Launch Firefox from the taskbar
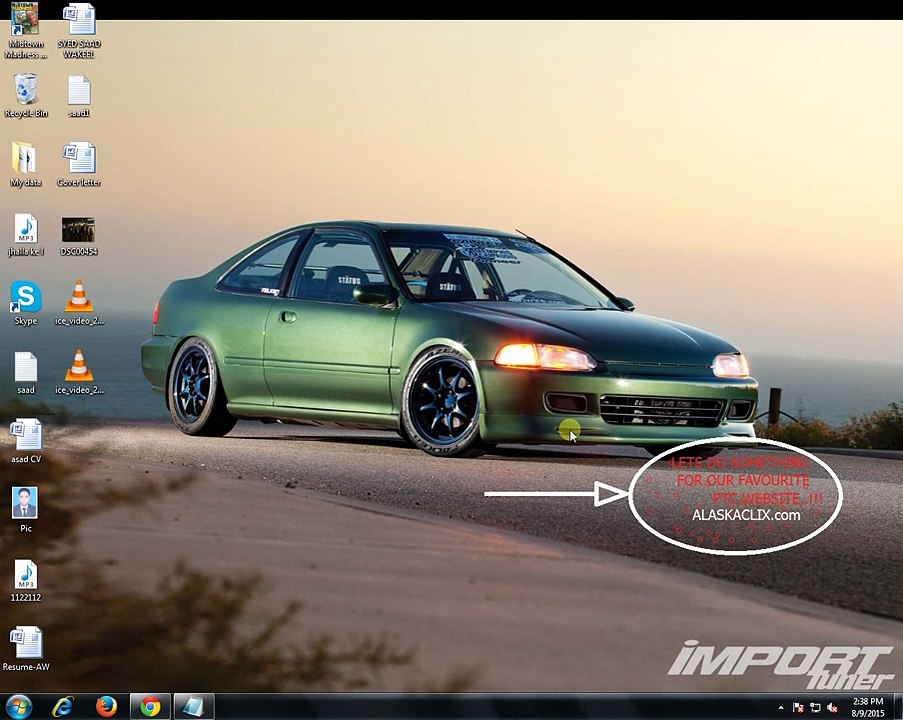The width and height of the screenshot is (903, 720). click(107, 707)
